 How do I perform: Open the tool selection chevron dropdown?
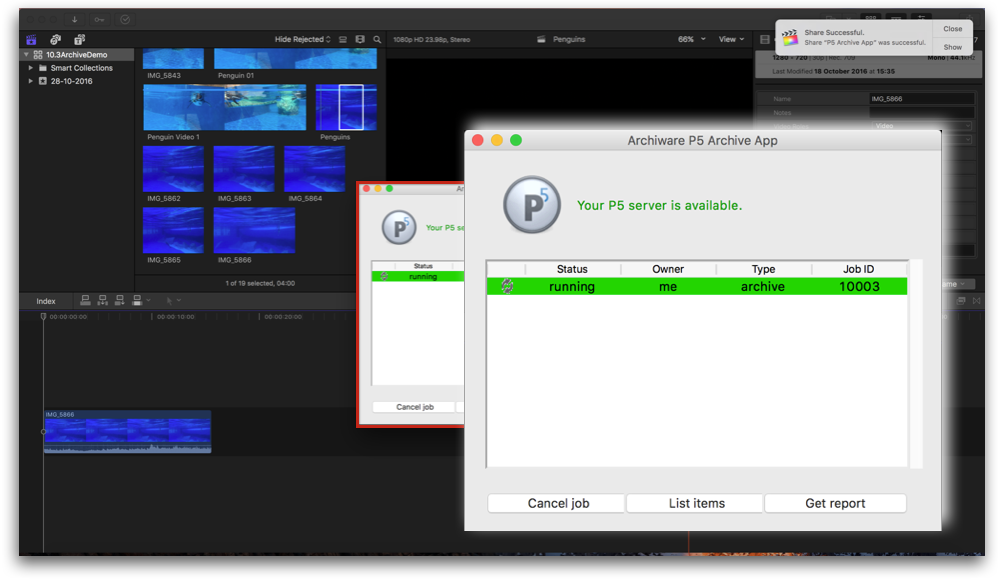point(179,300)
